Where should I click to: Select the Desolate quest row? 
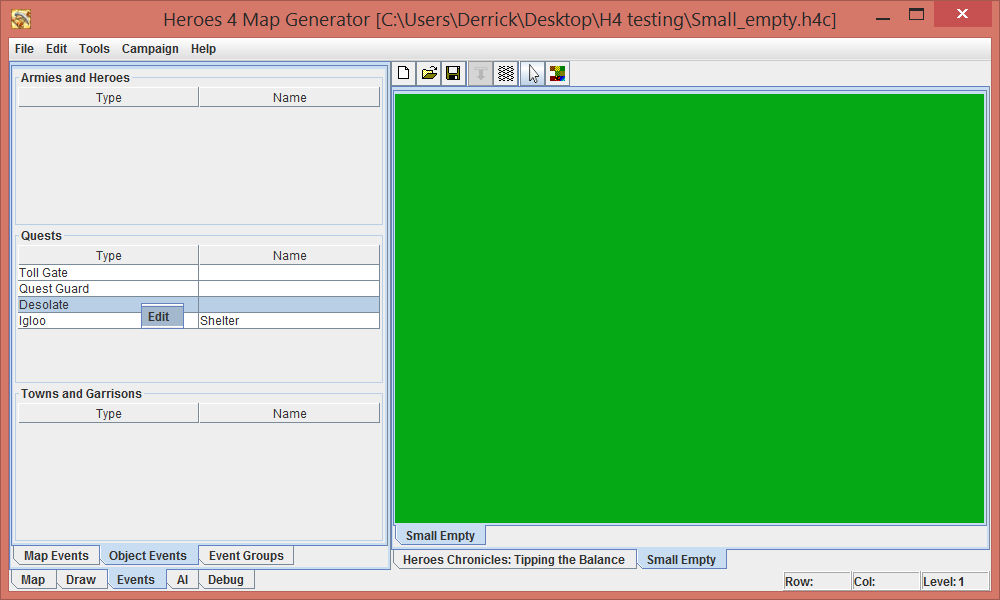coord(199,304)
